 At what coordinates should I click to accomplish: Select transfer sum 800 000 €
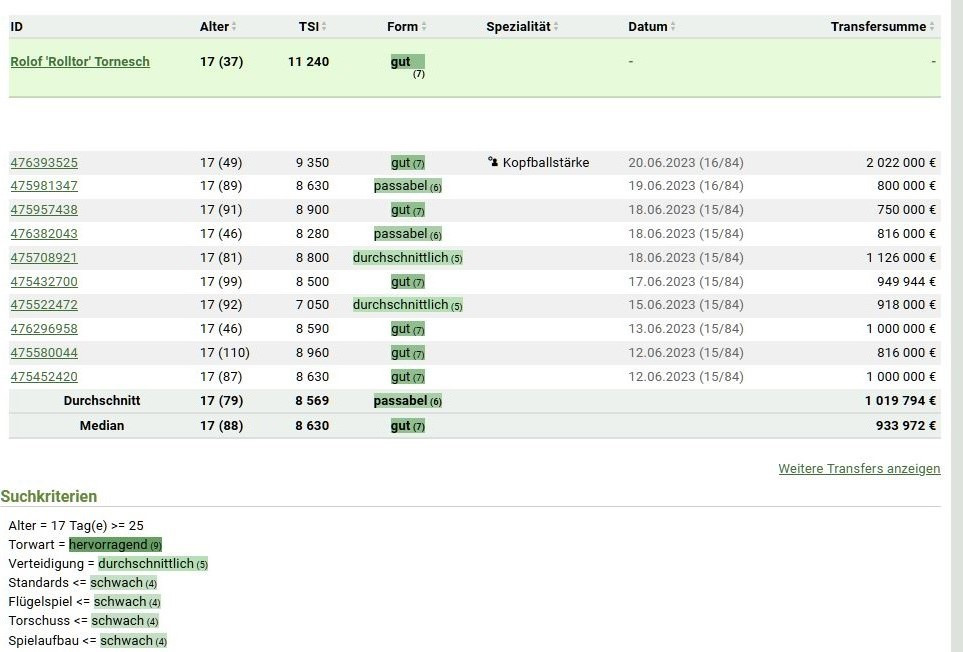[x=906, y=185]
